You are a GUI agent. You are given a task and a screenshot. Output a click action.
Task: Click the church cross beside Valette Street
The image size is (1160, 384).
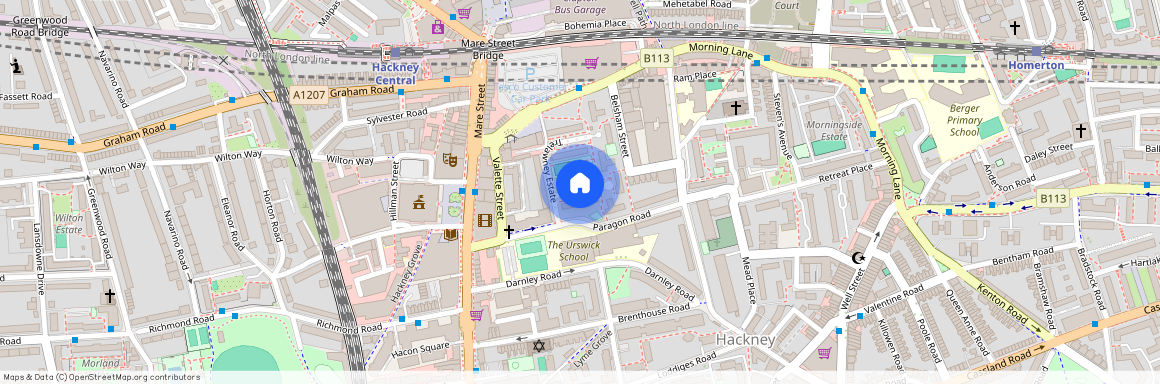[x=509, y=232]
